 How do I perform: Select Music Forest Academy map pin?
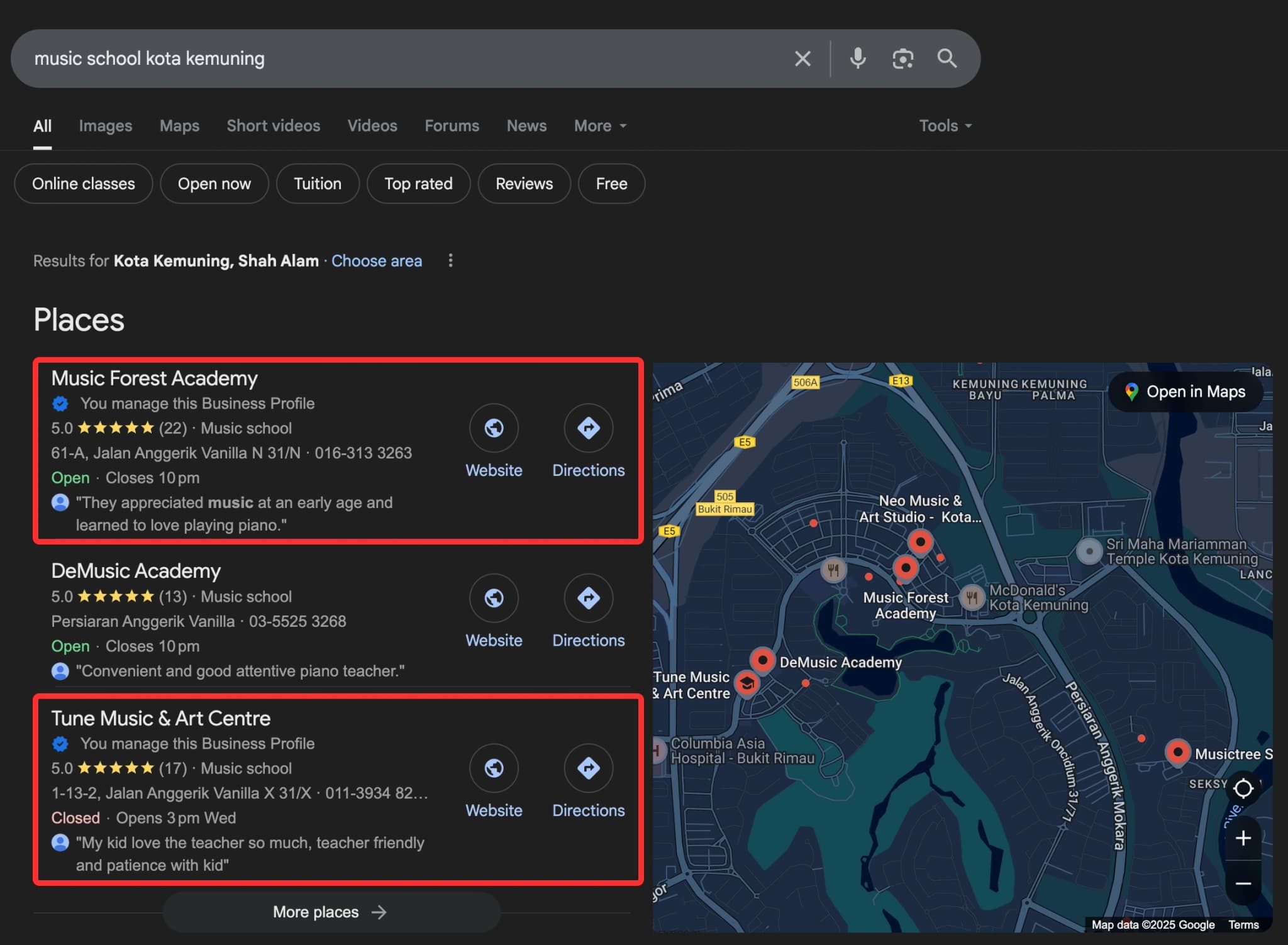906,569
